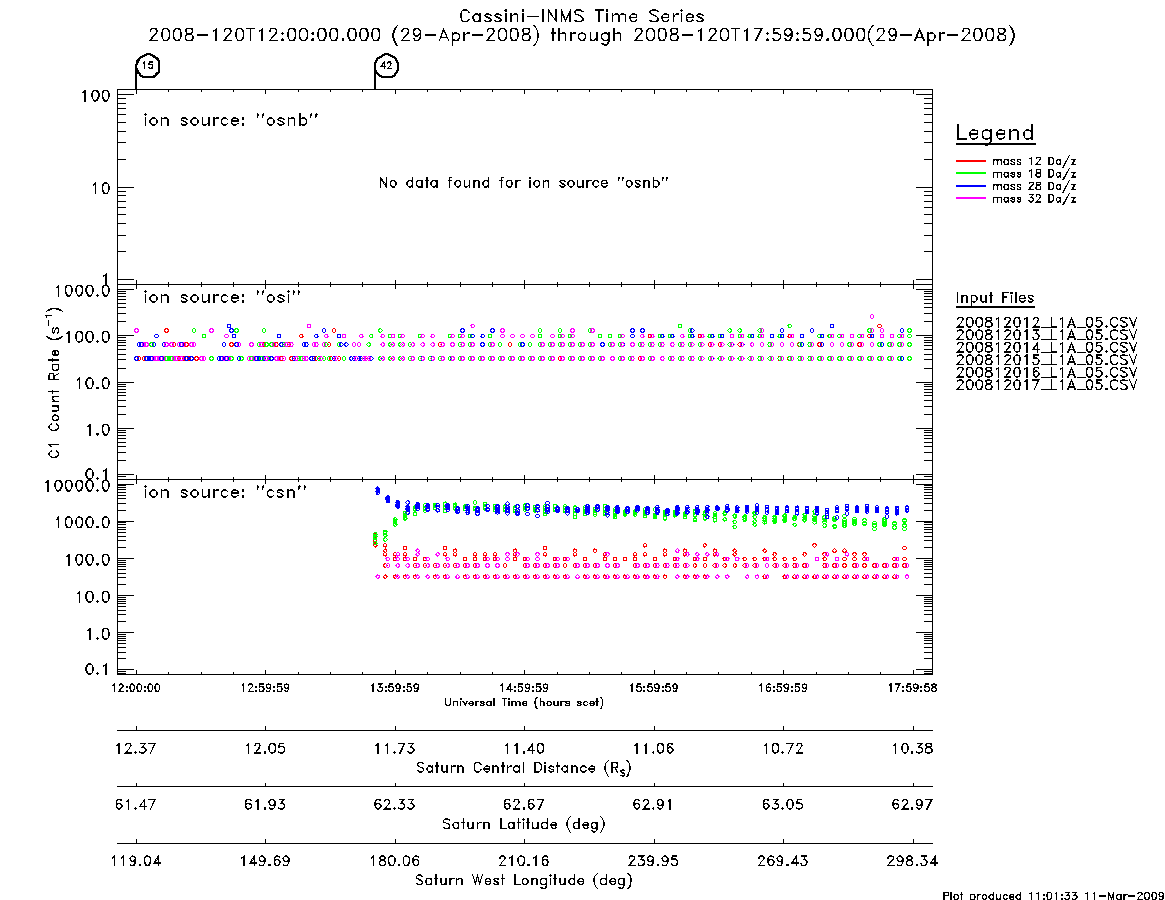
Task: Click the 61.47 latitude value
Action: [x=136, y=805]
